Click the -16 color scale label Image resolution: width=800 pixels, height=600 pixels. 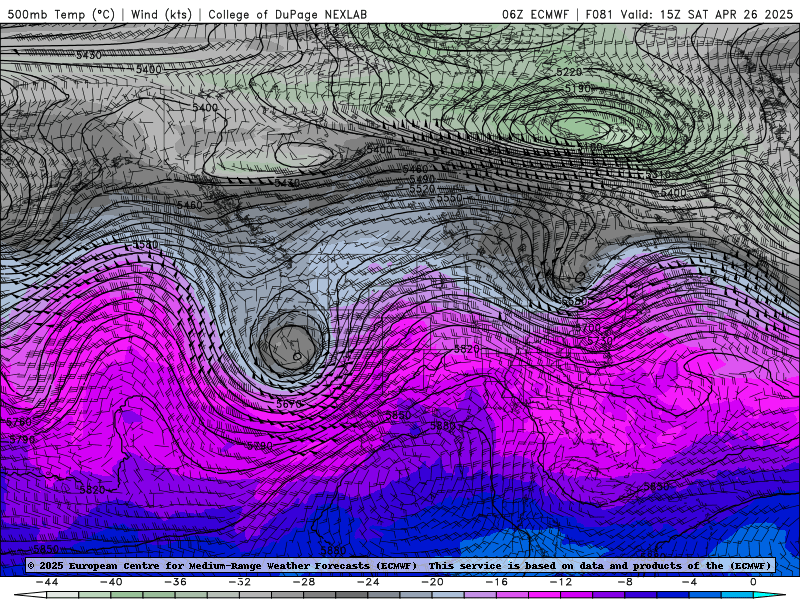[x=496, y=582]
